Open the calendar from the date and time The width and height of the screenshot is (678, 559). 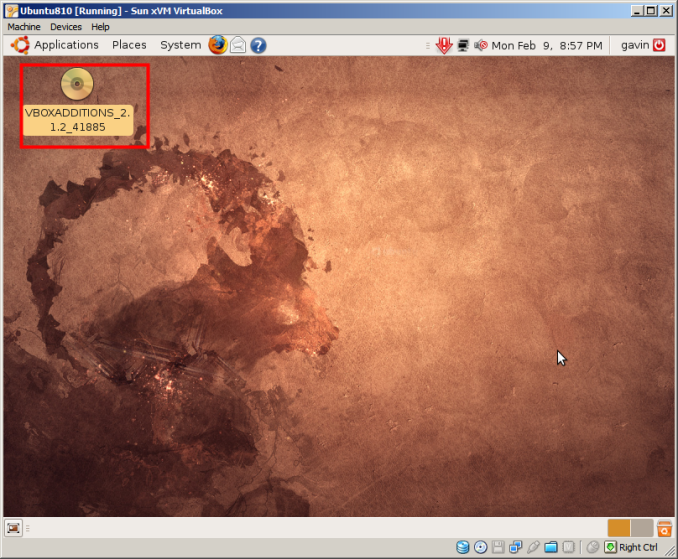[547, 46]
